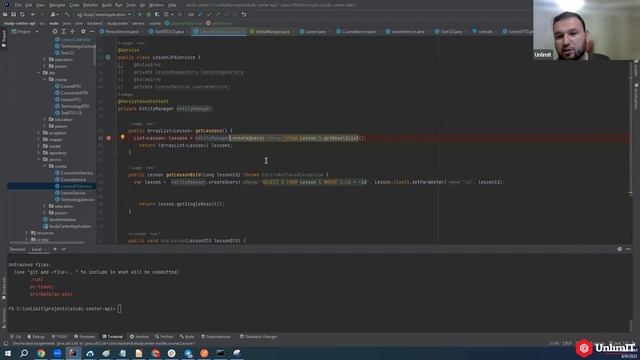Viewport: 640px width, 360px height.
Task: Open the StudyCenterApplication run configuration dropdown
Action: [x=104, y=14]
